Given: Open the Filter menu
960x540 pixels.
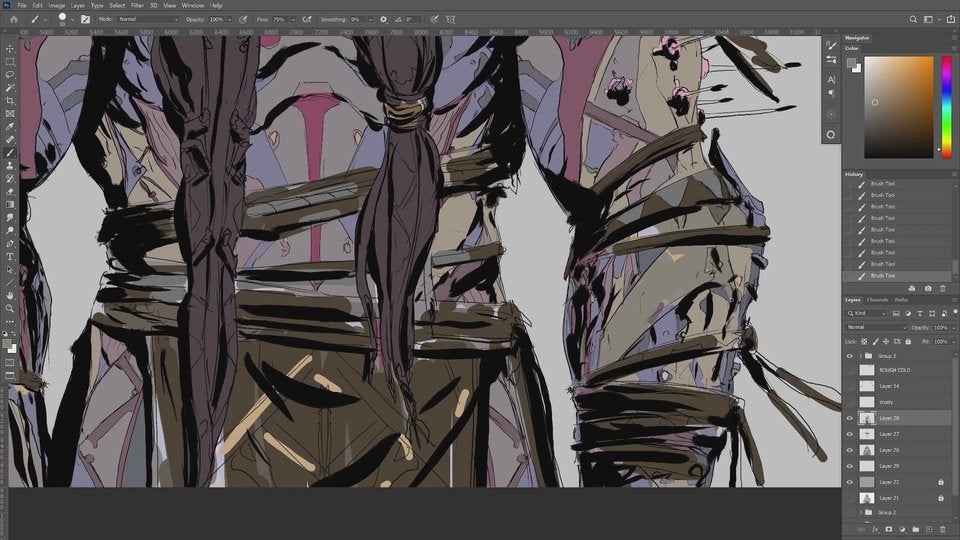Looking at the screenshot, I should [137, 5].
